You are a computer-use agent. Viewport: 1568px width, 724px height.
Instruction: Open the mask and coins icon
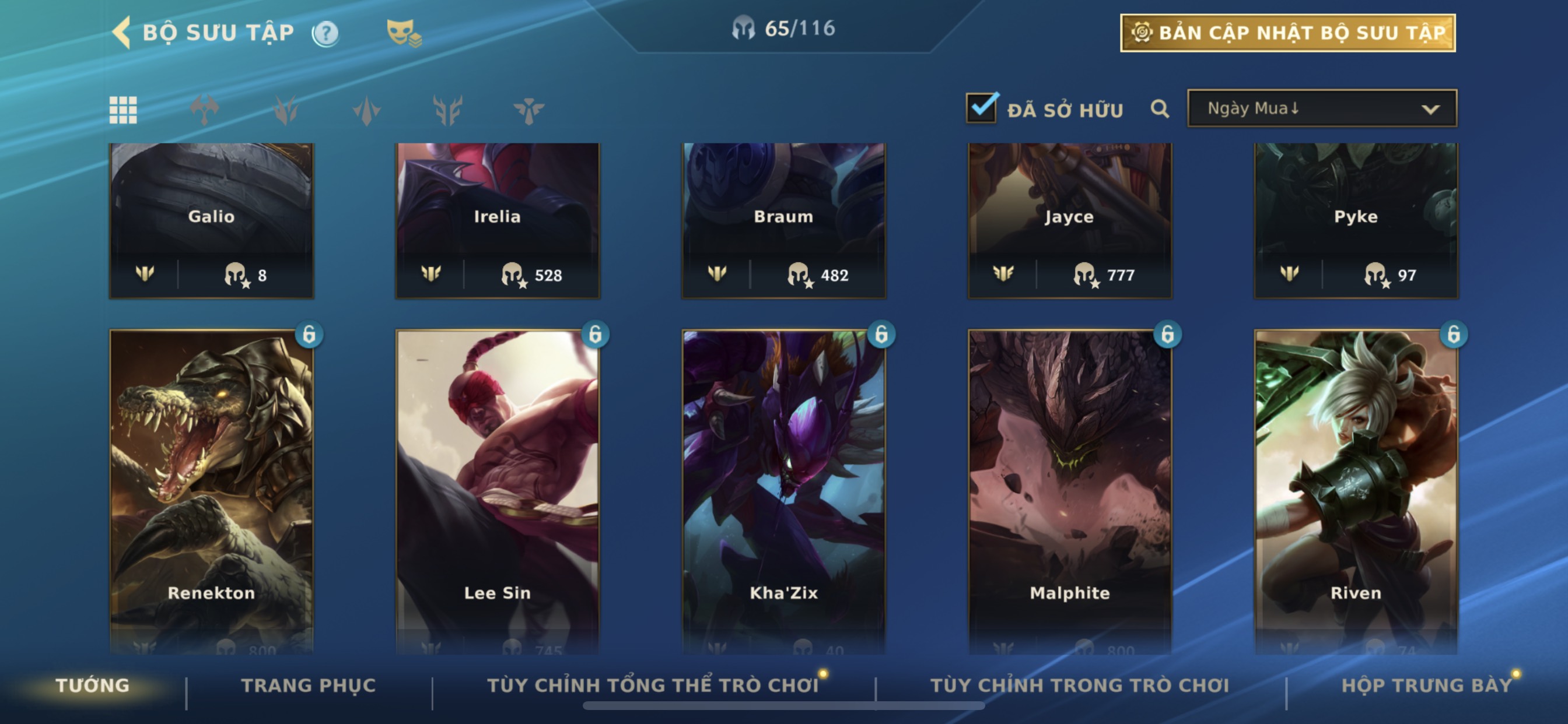[404, 33]
